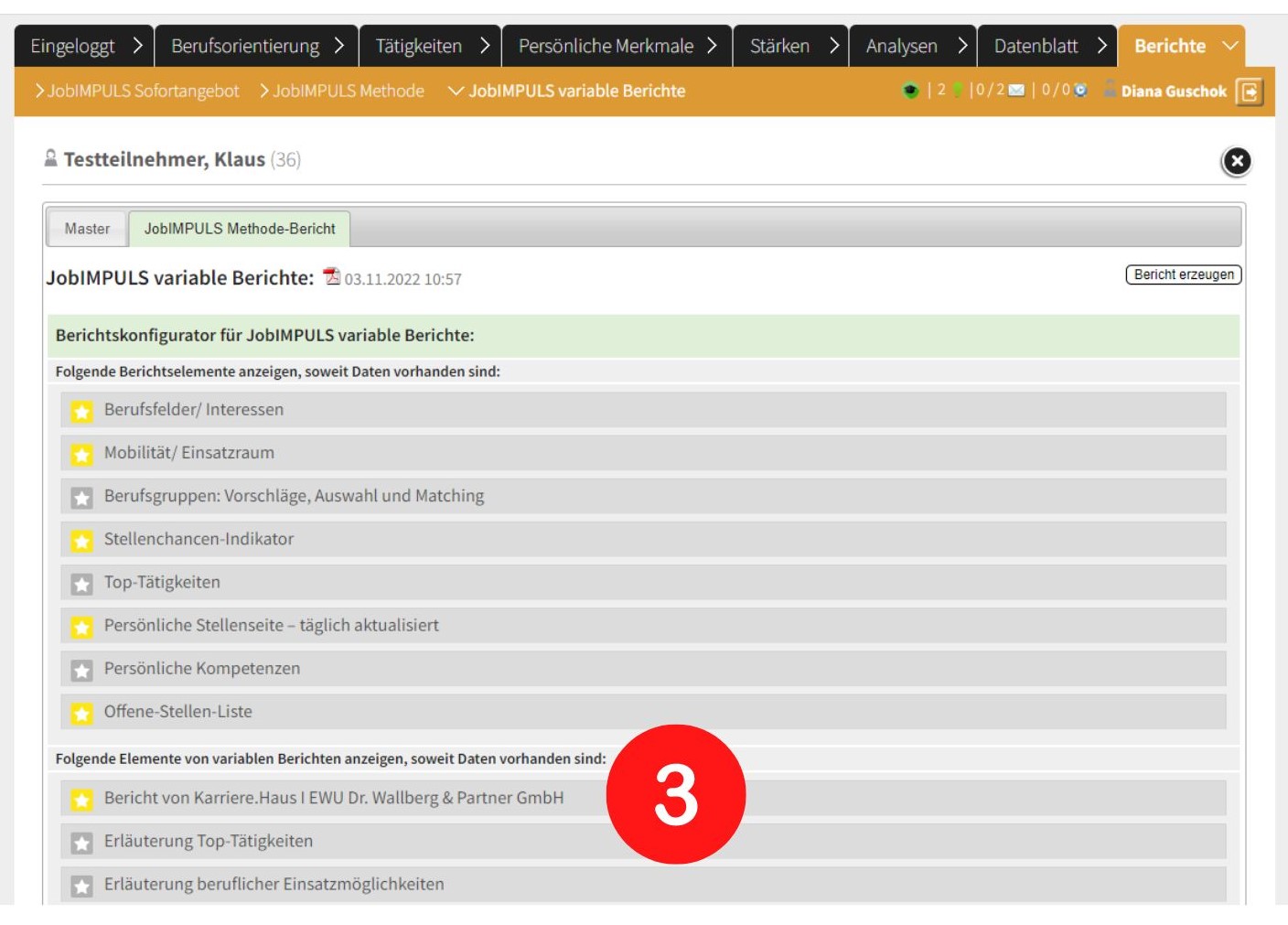Image resolution: width=1288 pixels, height=925 pixels.
Task: Open the Persönliche Merkmale menu
Action: point(617,46)
